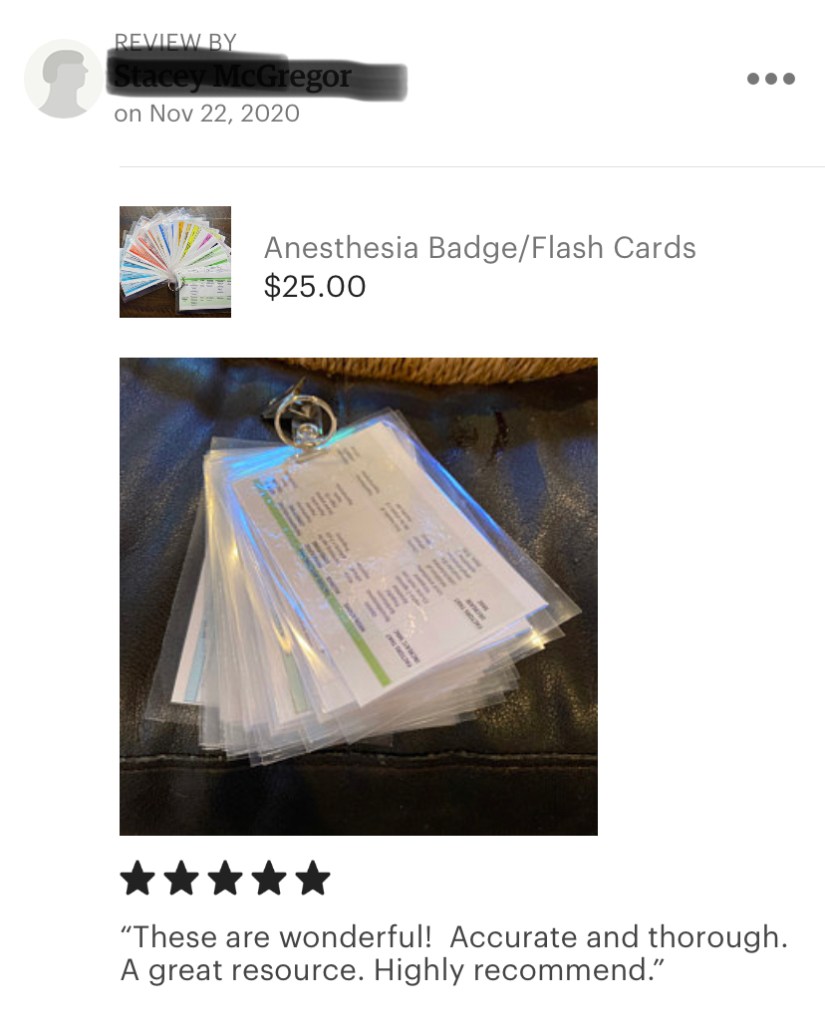Click the divider line below the reviewer info
Screen dimensions: 825x1024
tap(472, 167)
